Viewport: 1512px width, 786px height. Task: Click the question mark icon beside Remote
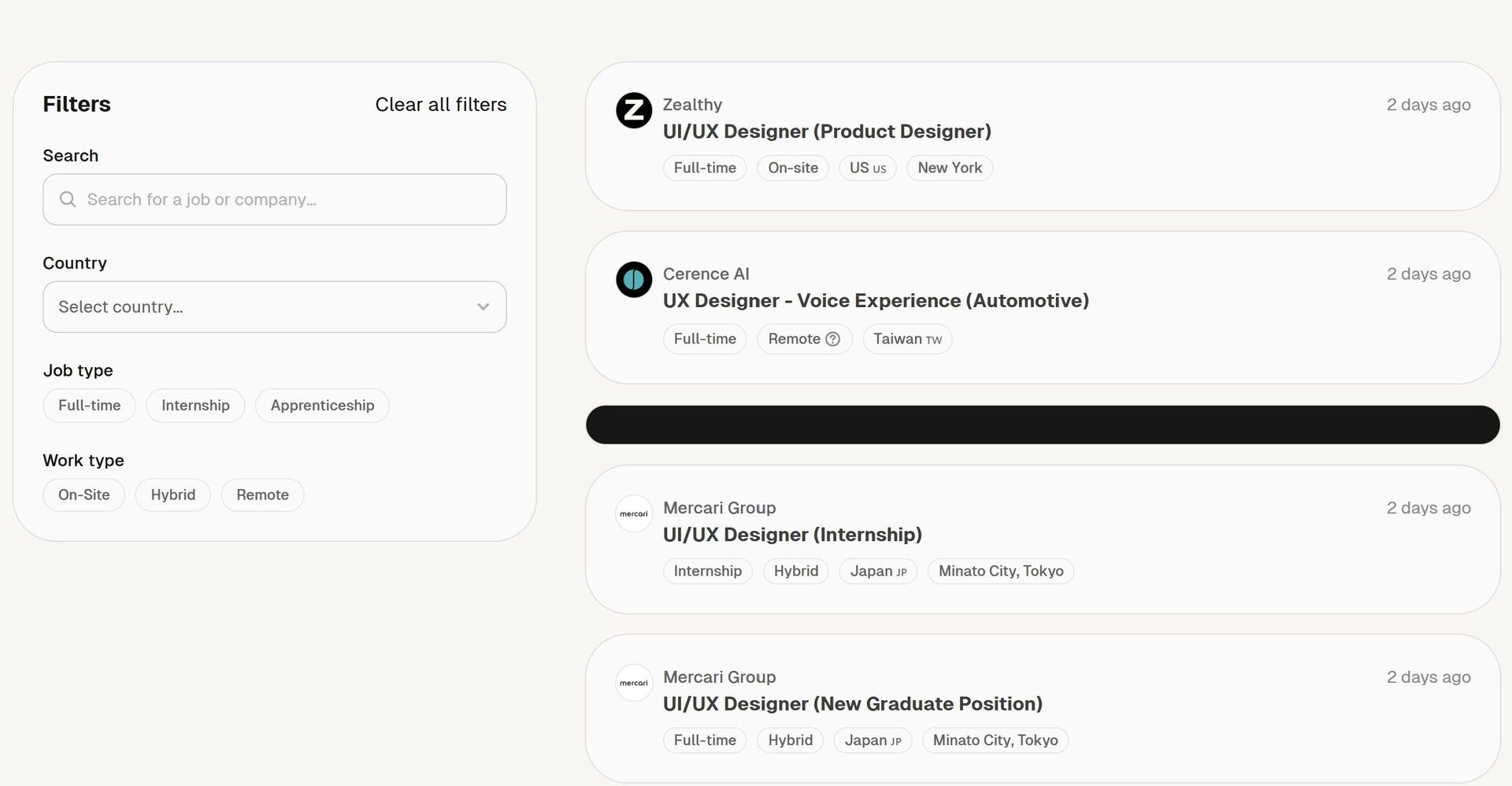point(832,339)
